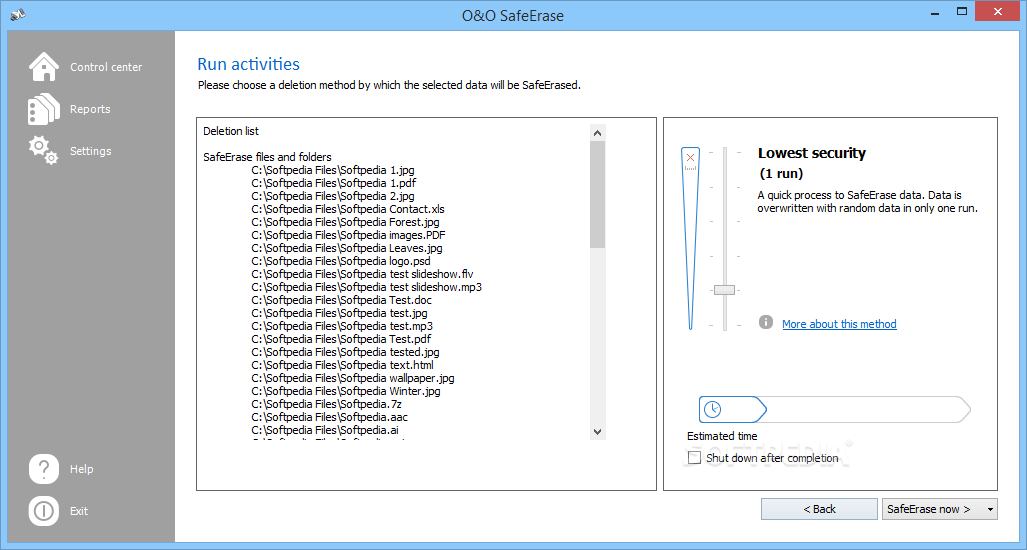Viewport: 1027px width, 550px height.
Task: Close the O&O SafeErase window
Action: (998, 11)
